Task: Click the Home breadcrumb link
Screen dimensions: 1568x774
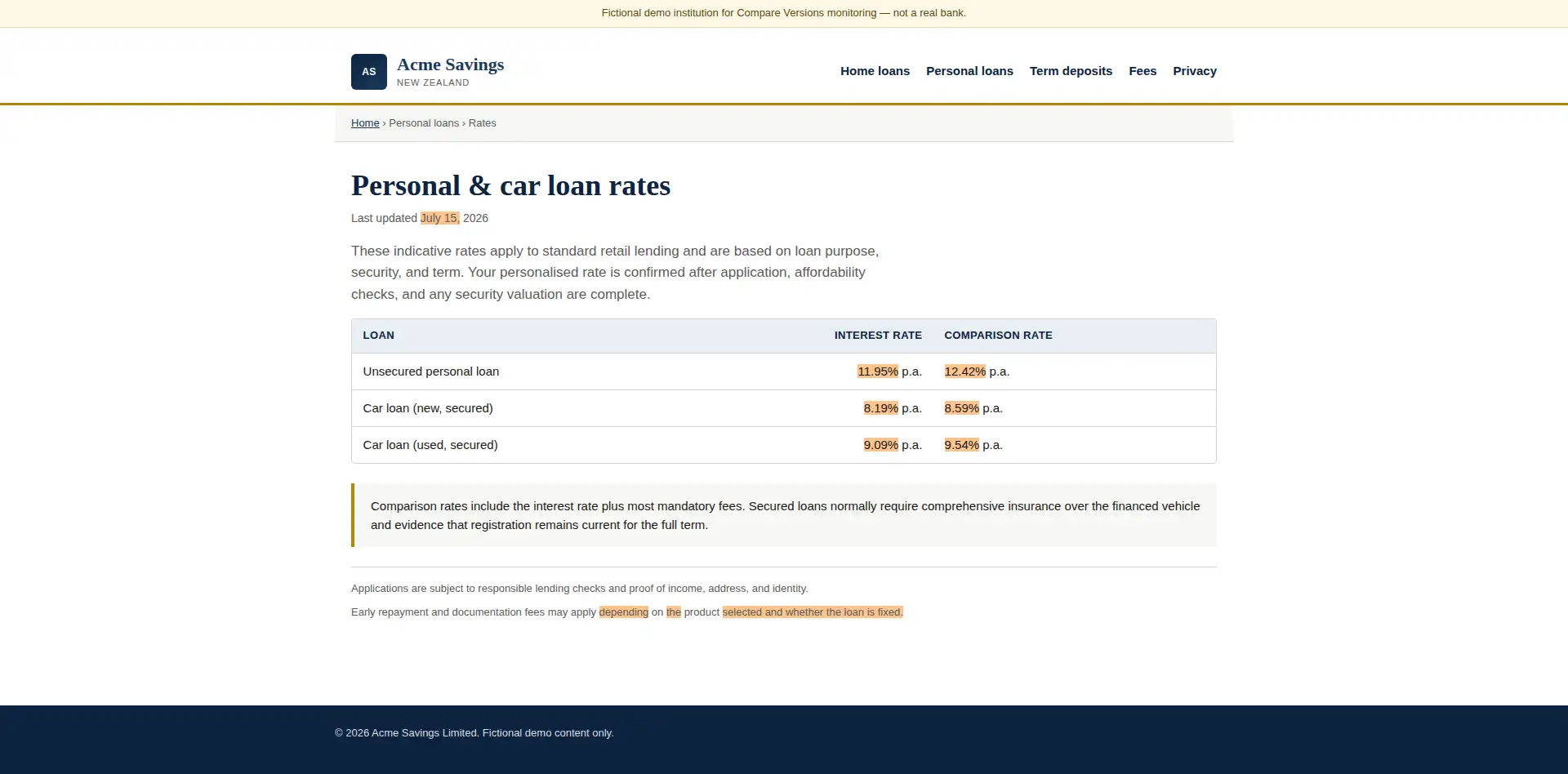Action: coord(365,123)
